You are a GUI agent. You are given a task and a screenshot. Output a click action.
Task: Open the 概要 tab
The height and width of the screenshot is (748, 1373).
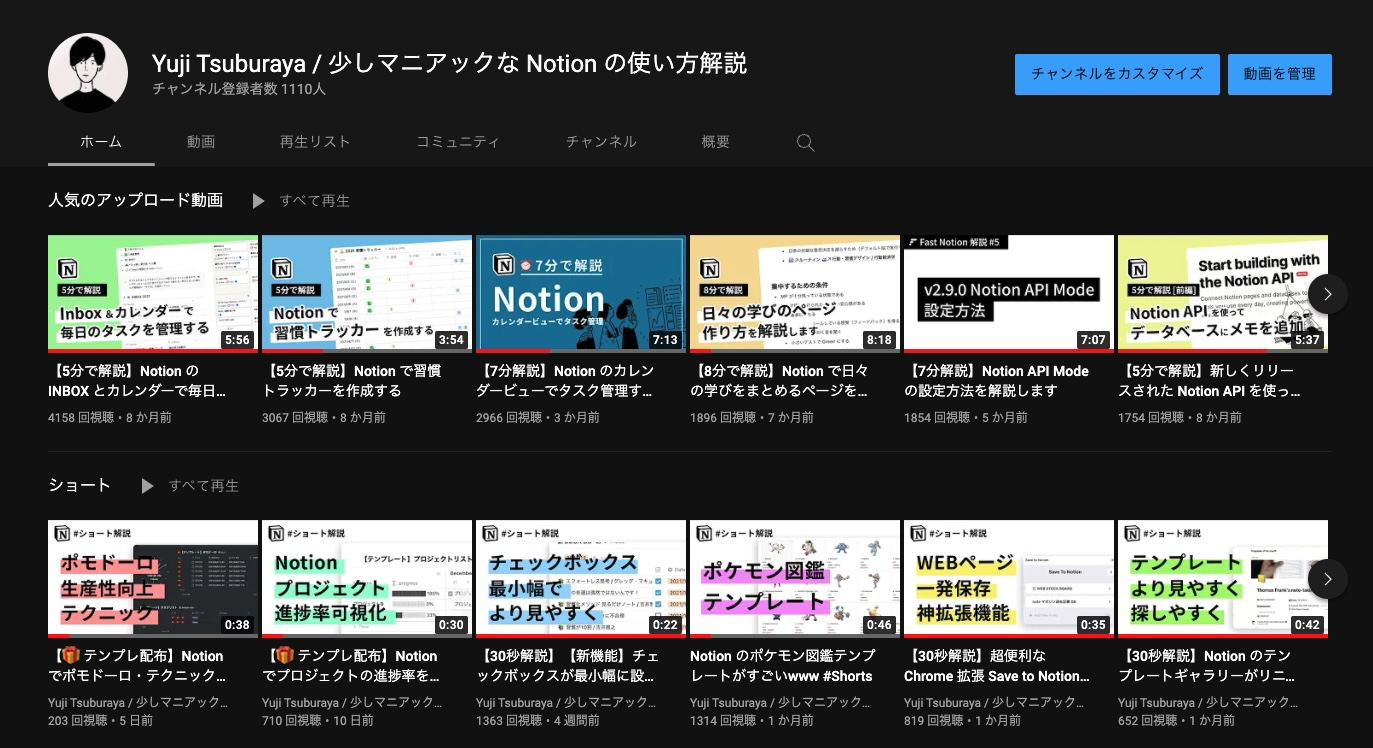(x=716, y=142)
